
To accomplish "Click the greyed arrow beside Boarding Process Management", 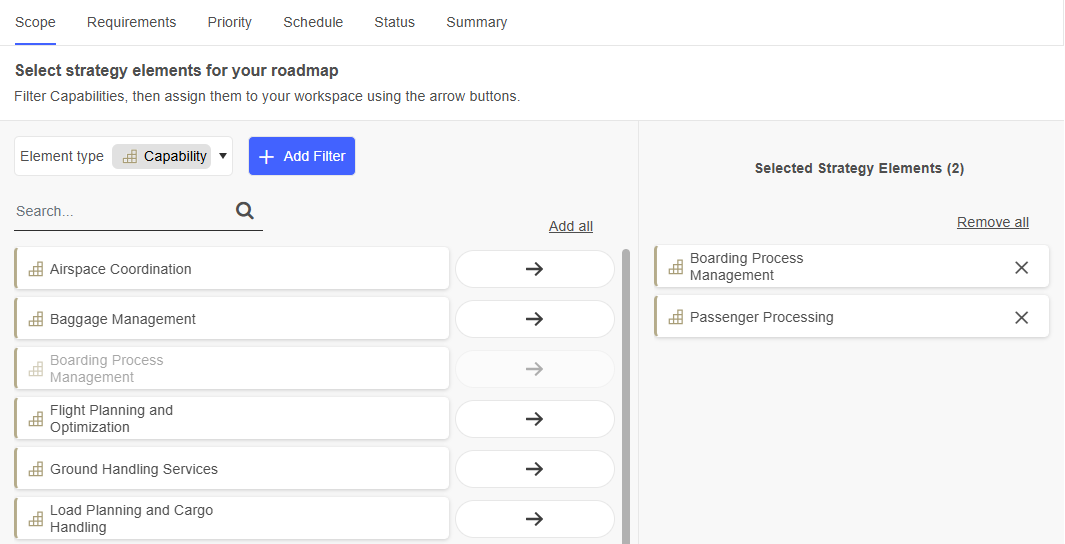I will 535,369.
